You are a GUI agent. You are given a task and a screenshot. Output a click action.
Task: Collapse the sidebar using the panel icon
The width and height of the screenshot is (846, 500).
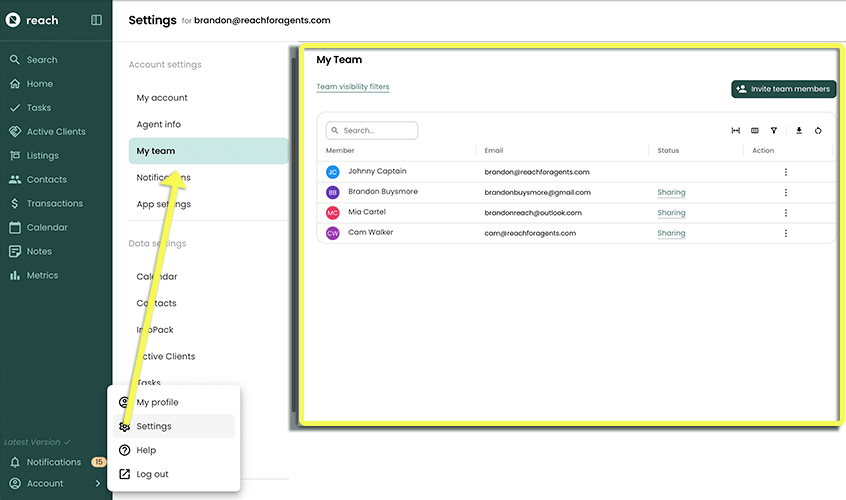point(96,20)
